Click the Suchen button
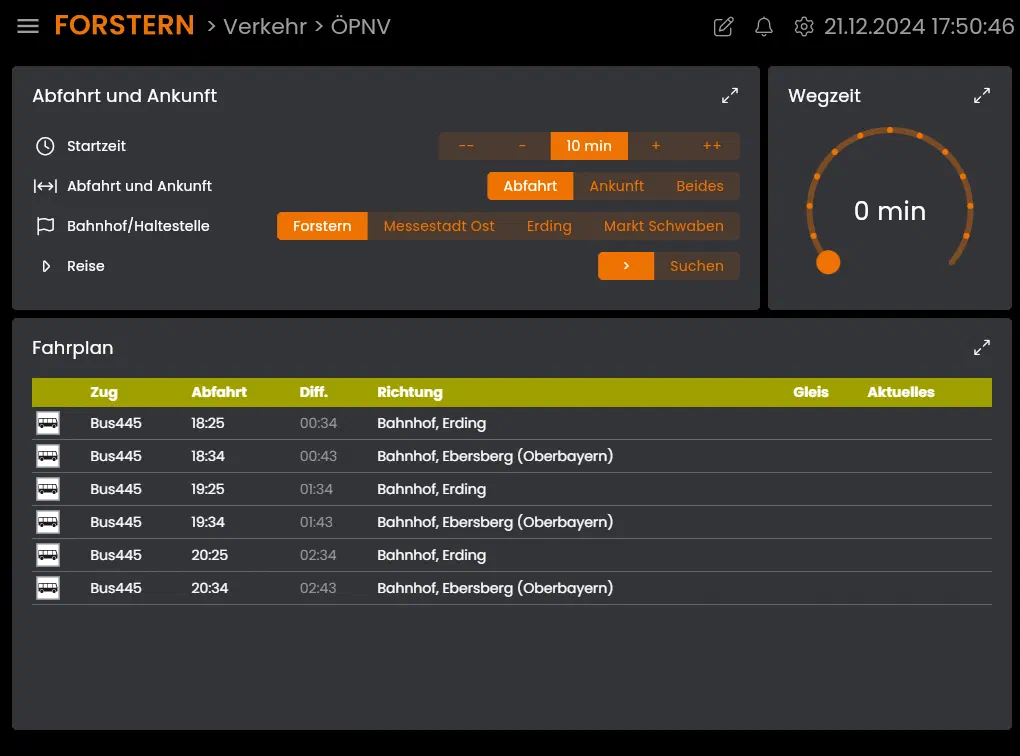The image size is (1020, 756). coord(697,266)
